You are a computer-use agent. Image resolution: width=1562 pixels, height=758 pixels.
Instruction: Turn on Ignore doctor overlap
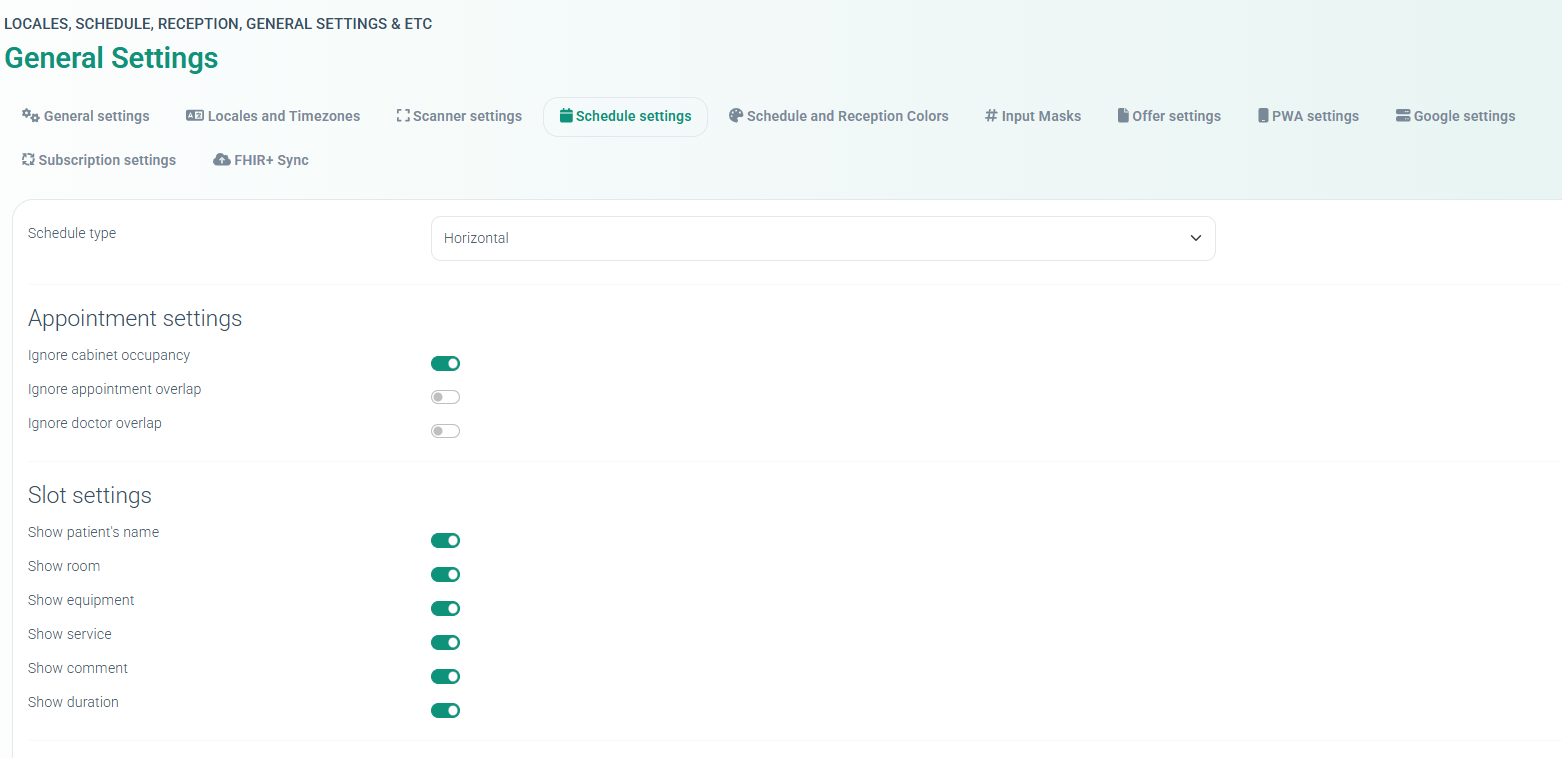pyautogui.click(x=445, y=432)
